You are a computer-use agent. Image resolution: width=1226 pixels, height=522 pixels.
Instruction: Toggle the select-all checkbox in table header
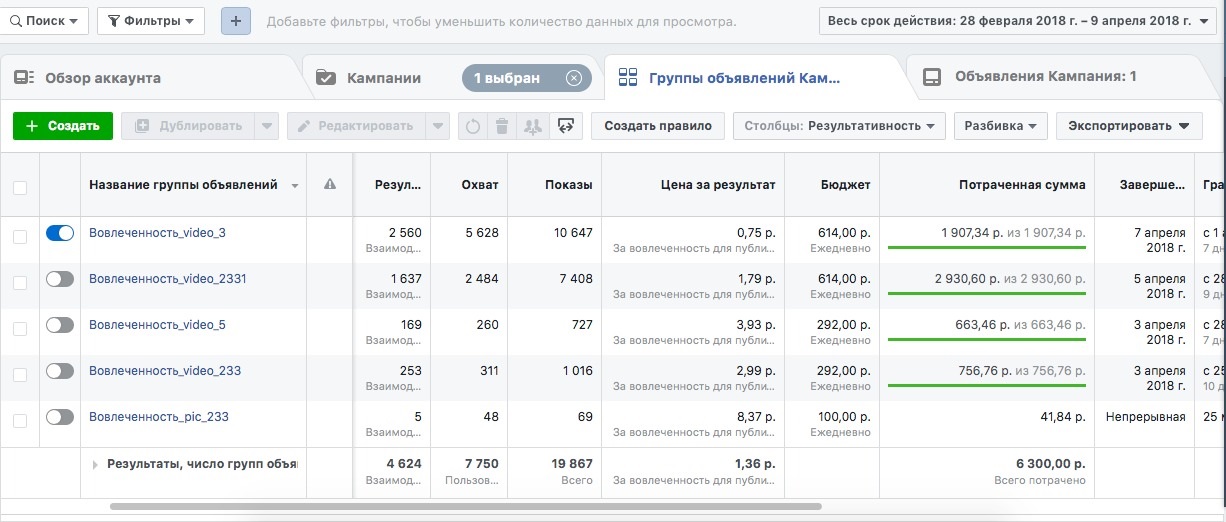(20, 187)
